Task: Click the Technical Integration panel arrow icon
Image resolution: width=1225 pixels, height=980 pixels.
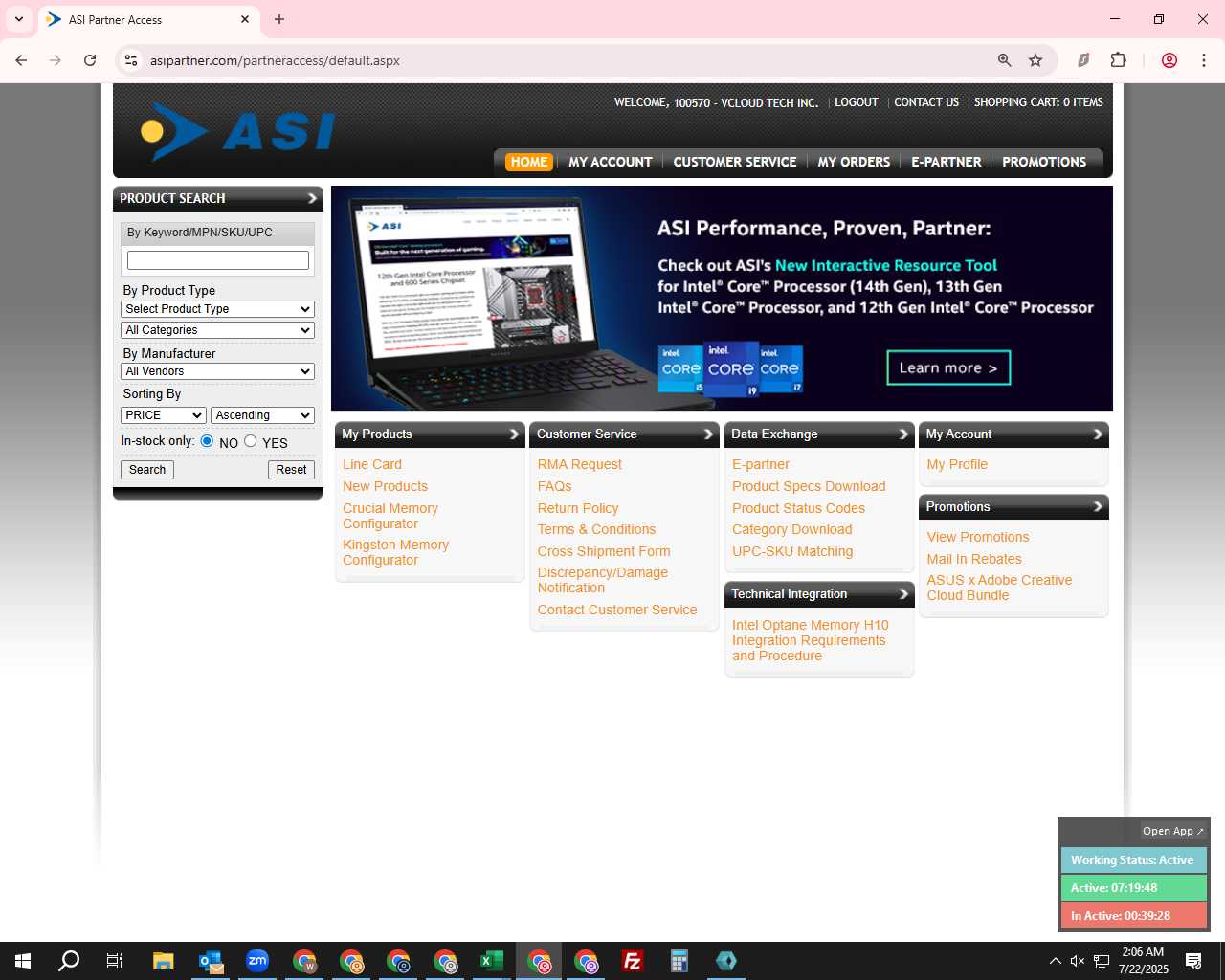Action: (x=903, y=594)
